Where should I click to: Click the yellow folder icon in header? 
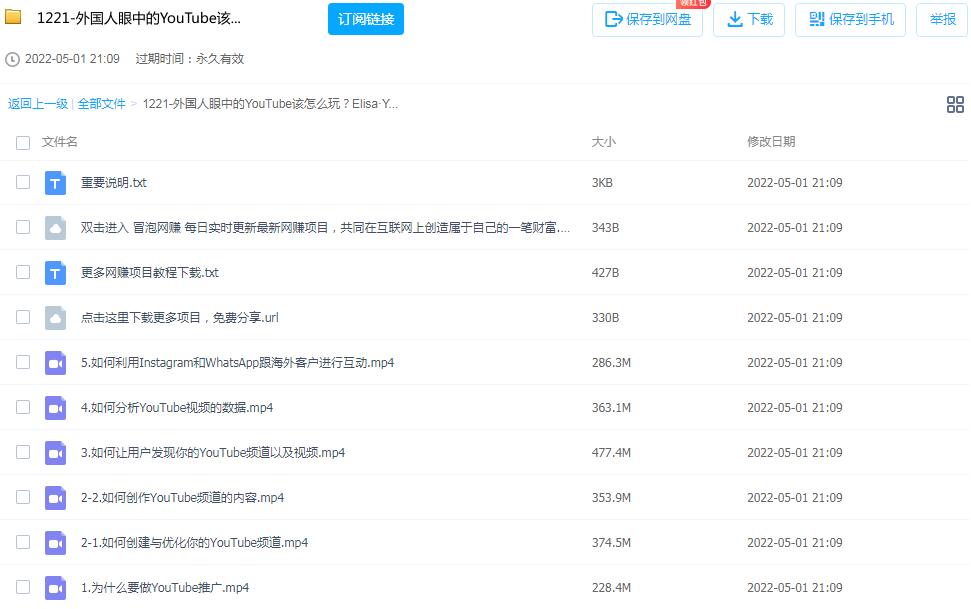(x=14, y=18)
